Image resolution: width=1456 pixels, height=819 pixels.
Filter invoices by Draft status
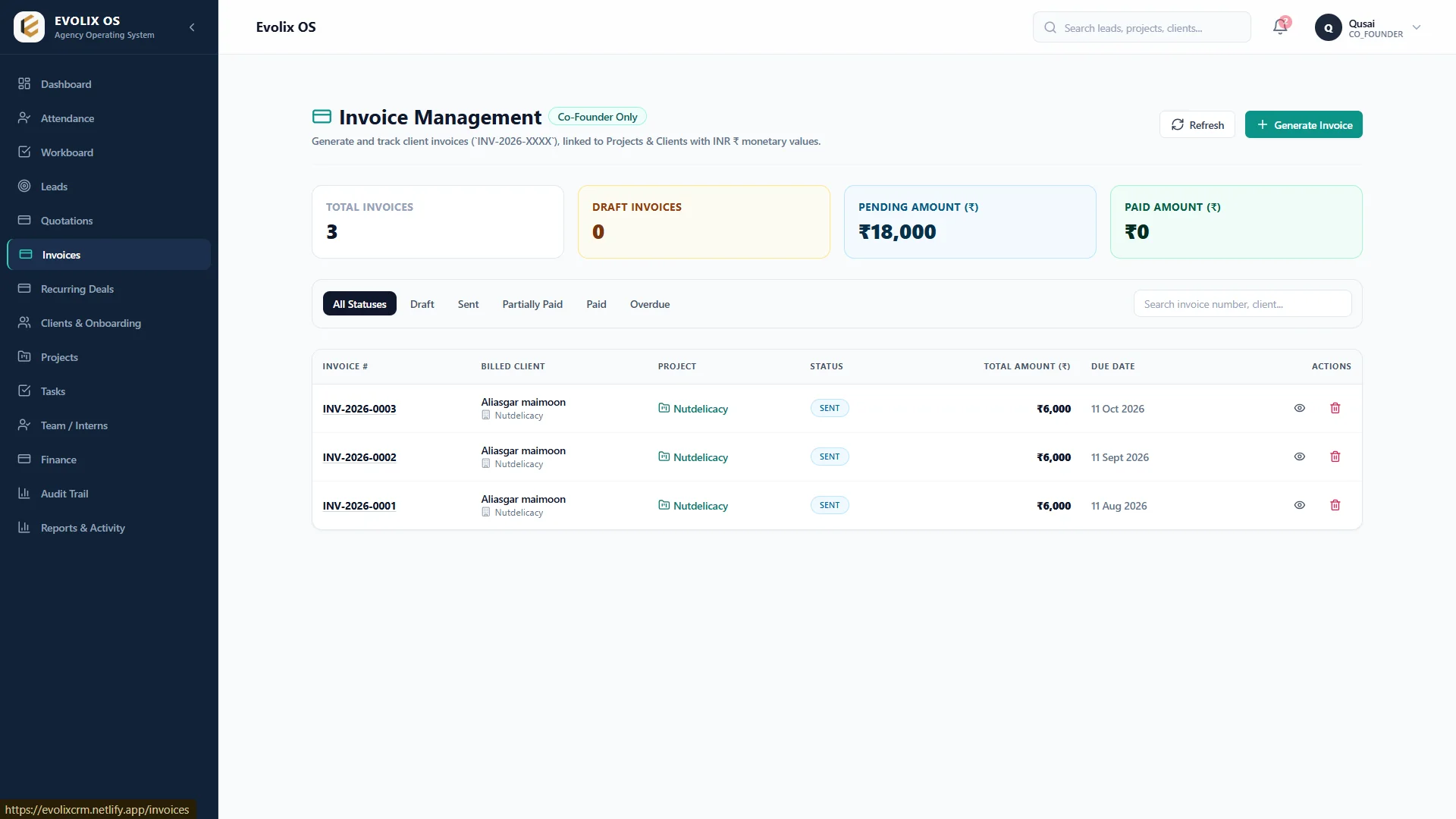click(x=422, y=304)
